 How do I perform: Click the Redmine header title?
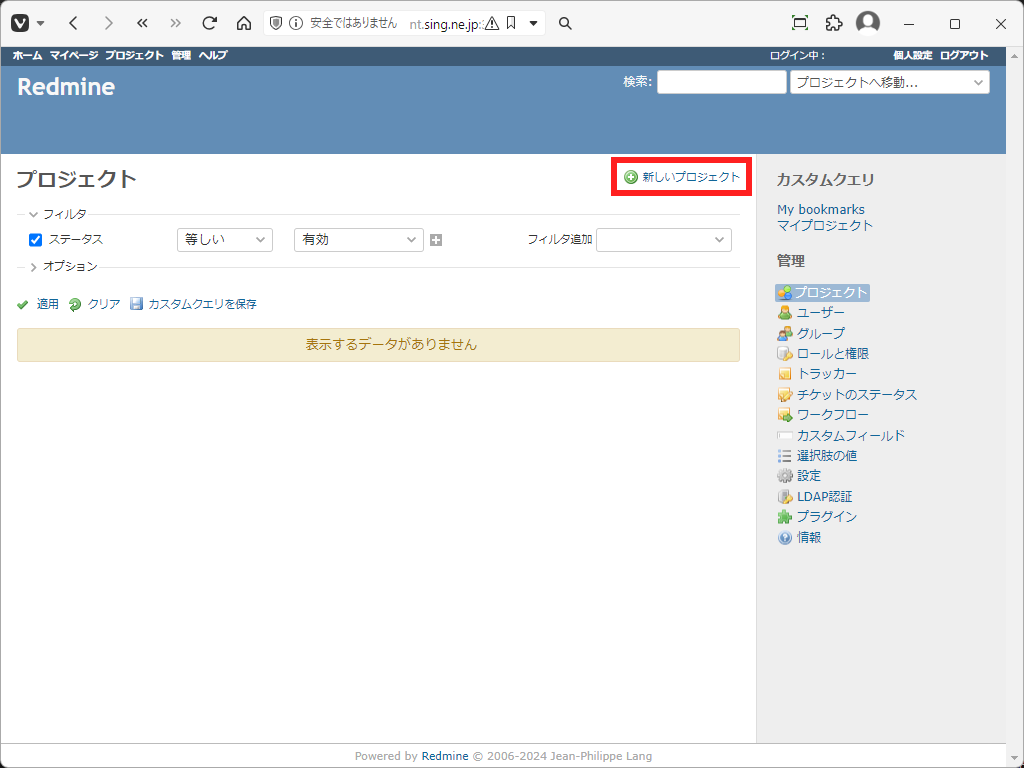[66, 87]
